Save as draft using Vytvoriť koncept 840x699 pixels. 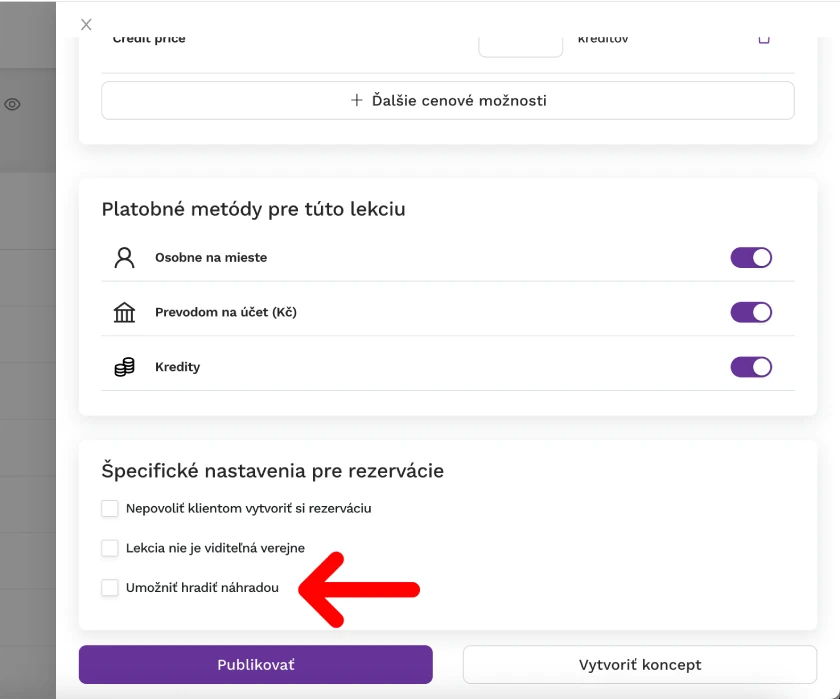click(640, 665)
